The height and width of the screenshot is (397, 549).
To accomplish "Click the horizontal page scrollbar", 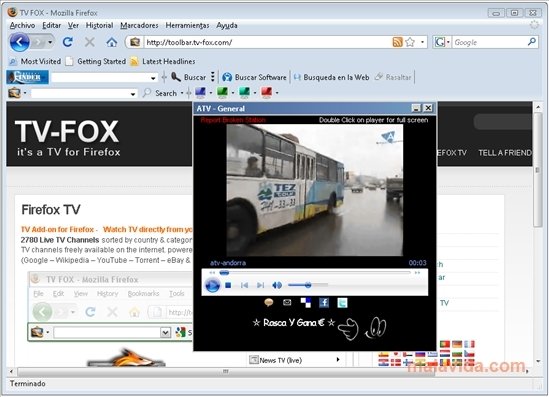I will (226, 371).
